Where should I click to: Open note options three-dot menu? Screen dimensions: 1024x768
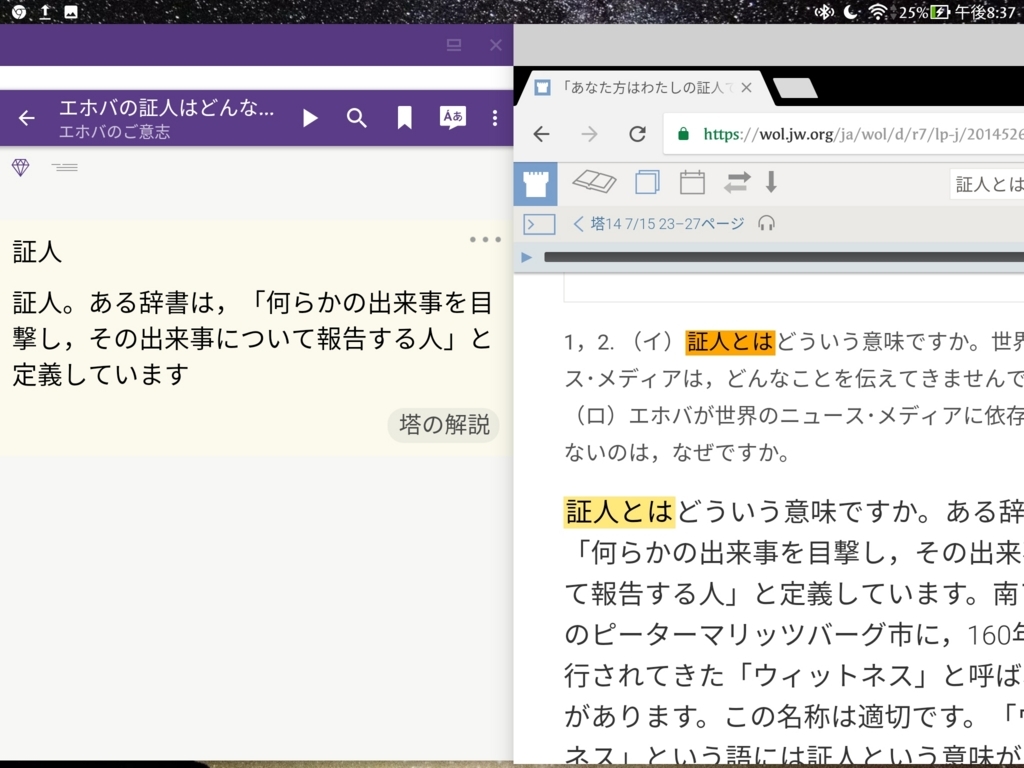pos(485,240)
